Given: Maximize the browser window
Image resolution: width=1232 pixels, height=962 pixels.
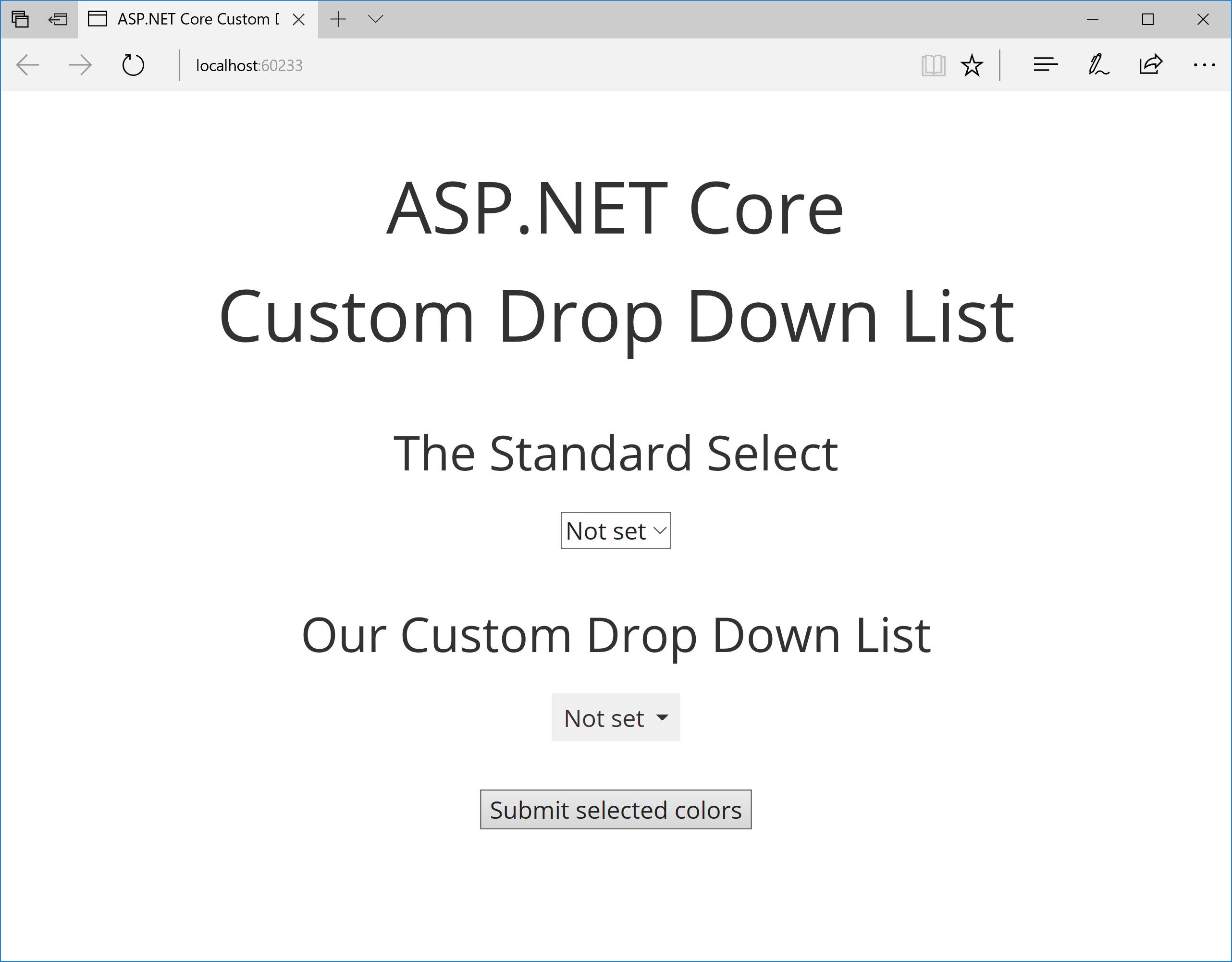Looking at the screenshot, I should [x=1147, y=19].
